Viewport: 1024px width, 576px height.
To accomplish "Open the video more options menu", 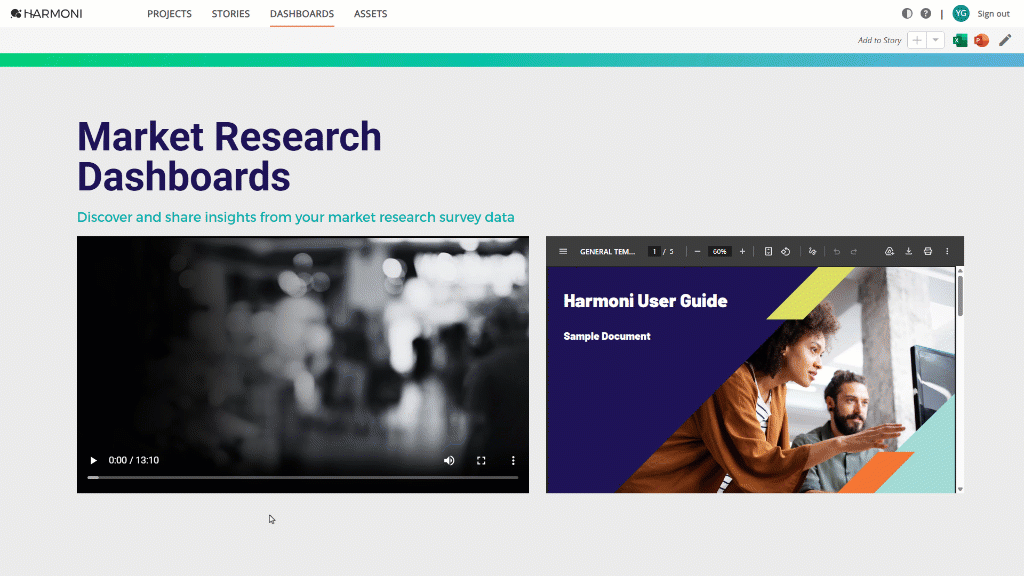I will (513, 460).
